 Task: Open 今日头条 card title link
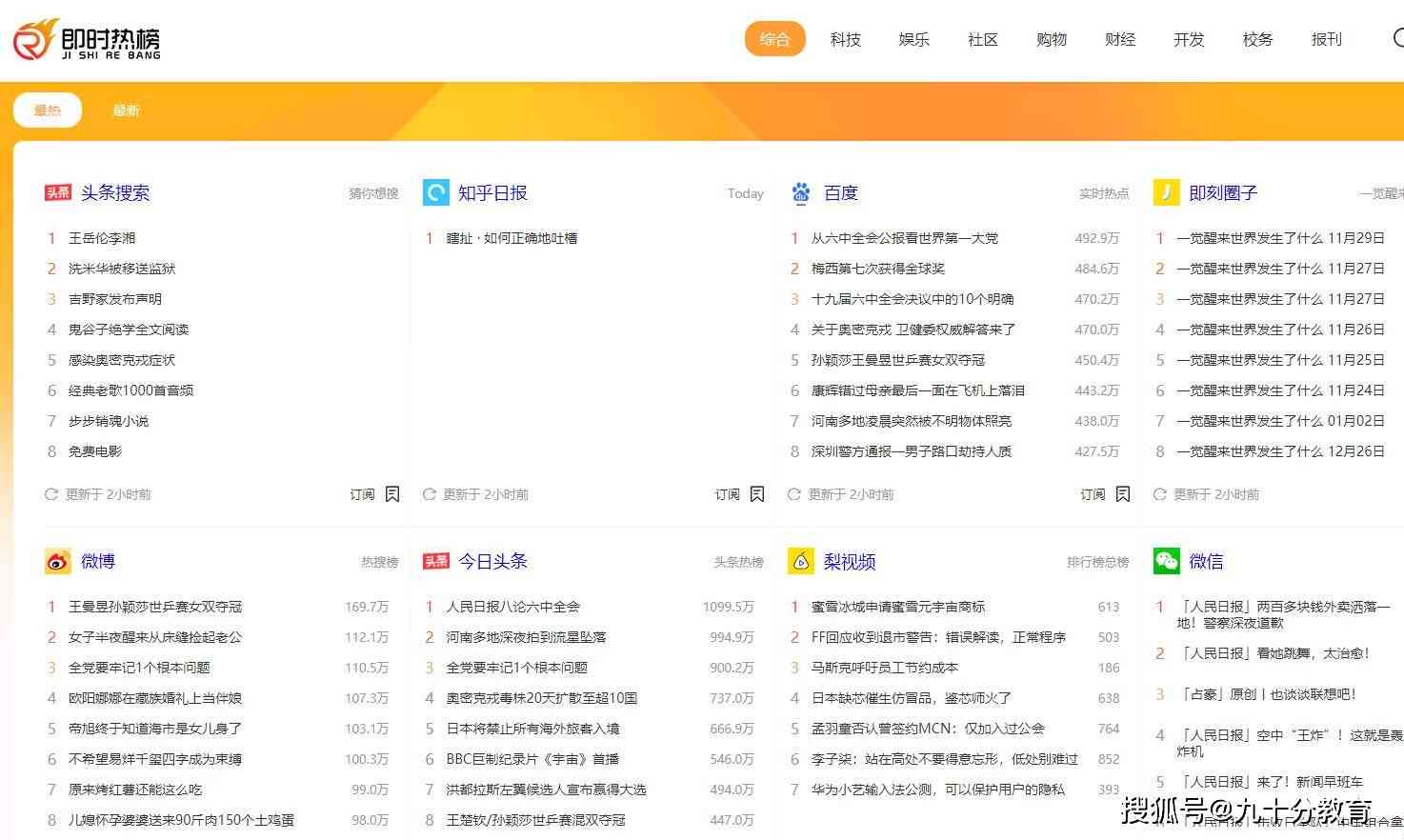pyautogui.click(x=492, y=561)
